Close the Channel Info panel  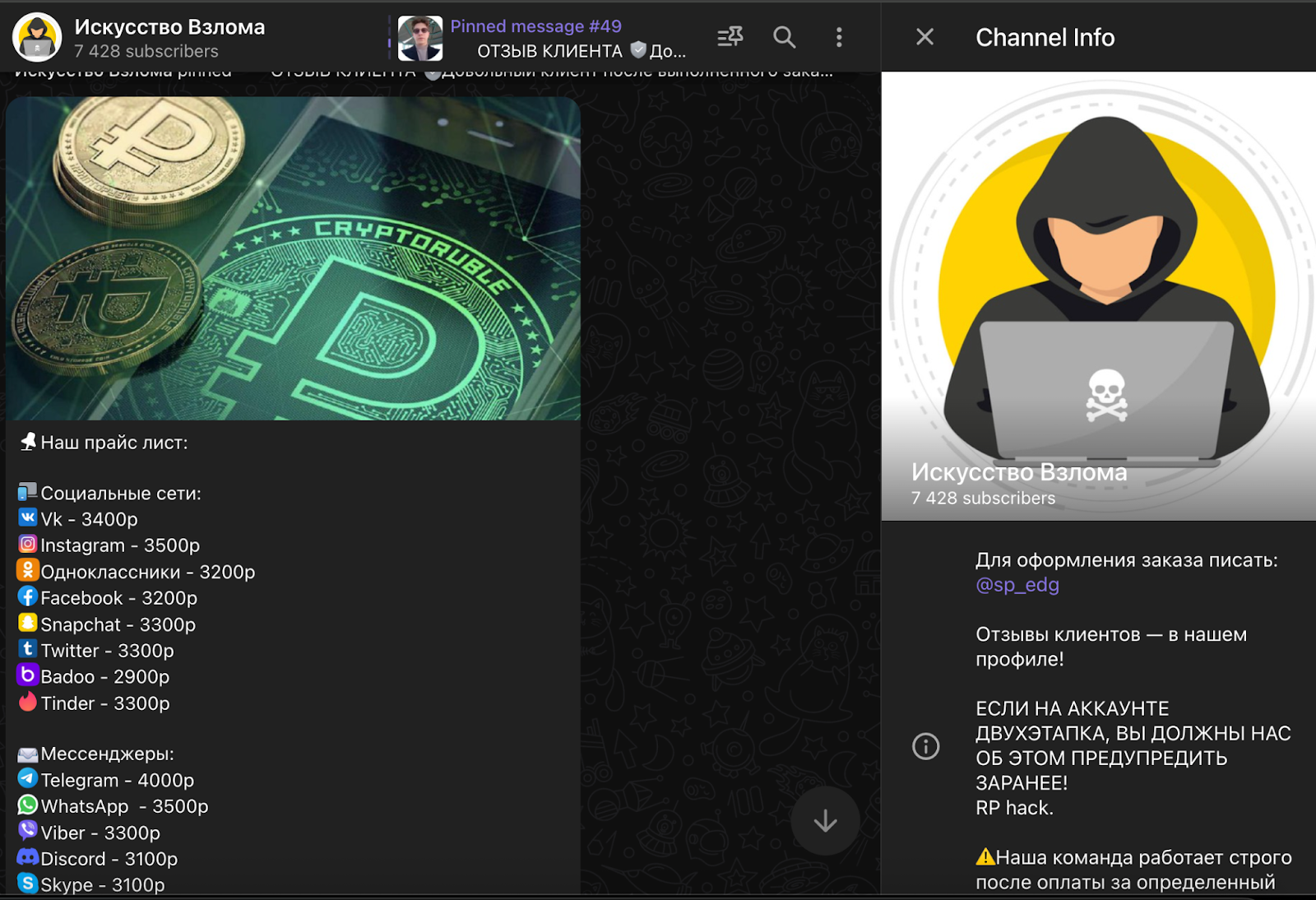pyautogui.click(x=924, y=37)
